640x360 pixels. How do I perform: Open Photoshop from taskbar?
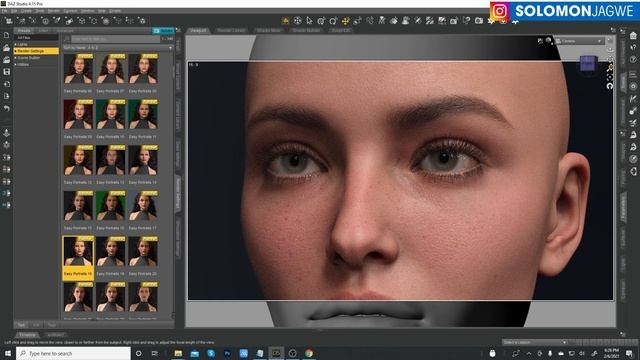pyautogui.click(x=227, y=353)
